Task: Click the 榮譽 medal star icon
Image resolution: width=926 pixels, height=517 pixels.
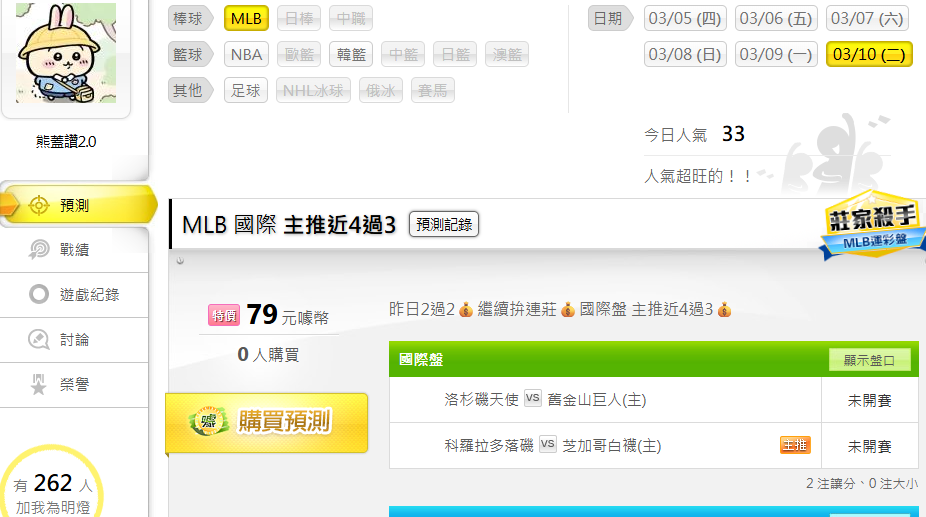Action: pos(39,385)
